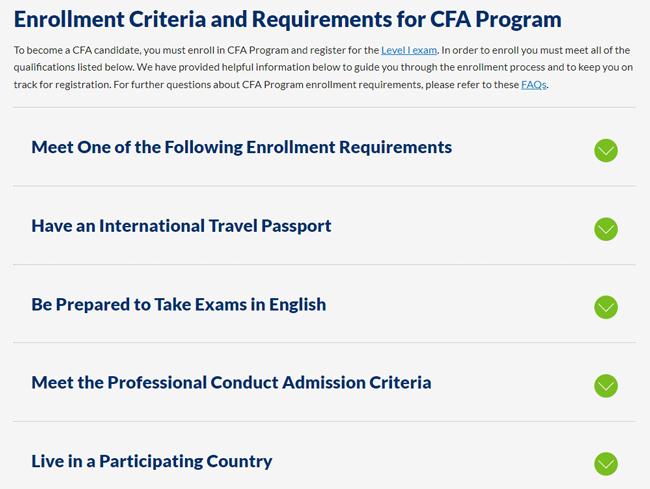650x489 pixels.
Task: Click the divider line above Enrollment Requirements section
Action: point(324,107)
